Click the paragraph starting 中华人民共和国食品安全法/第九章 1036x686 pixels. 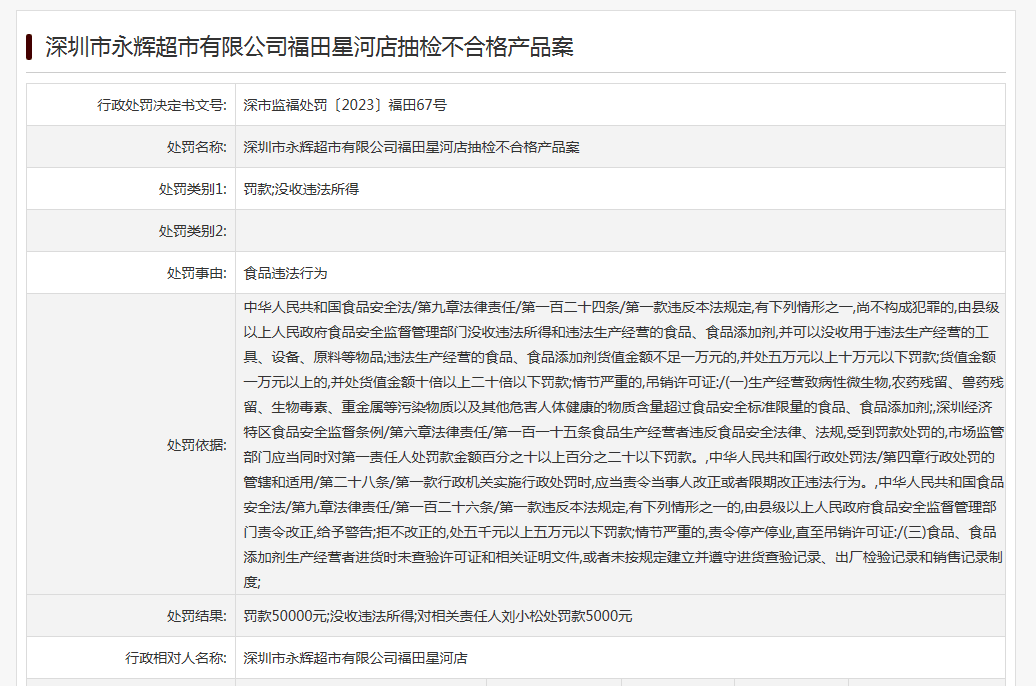[623, 445]
